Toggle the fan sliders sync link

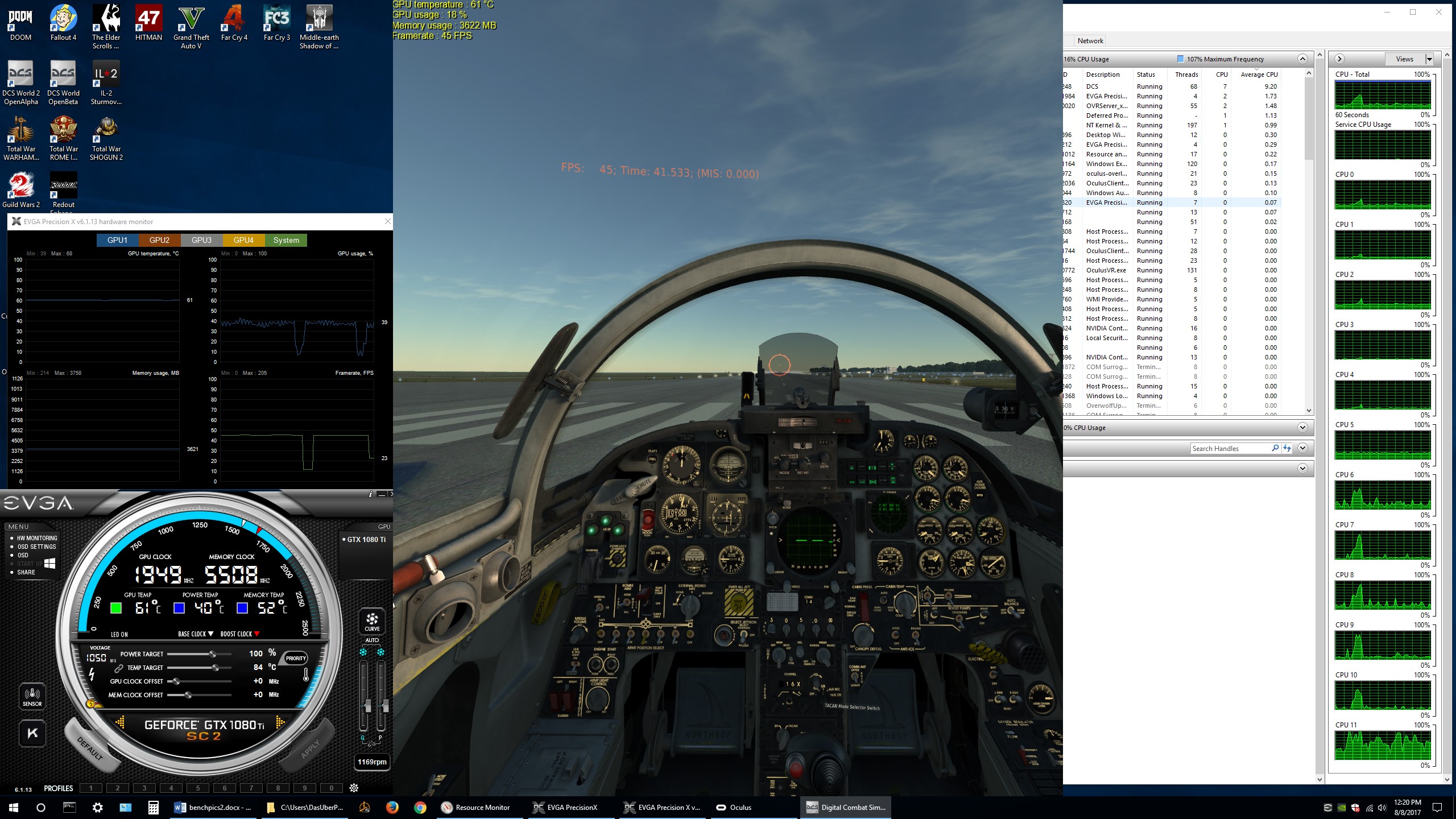(371, 743)
